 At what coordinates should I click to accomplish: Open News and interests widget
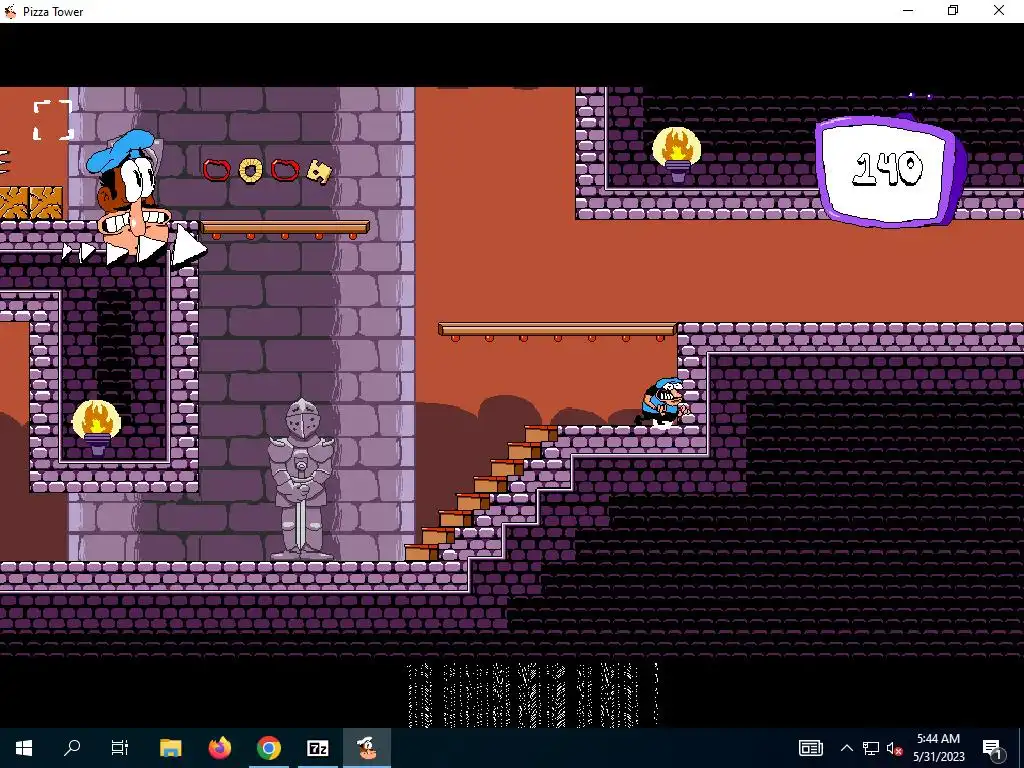[810, 748]
